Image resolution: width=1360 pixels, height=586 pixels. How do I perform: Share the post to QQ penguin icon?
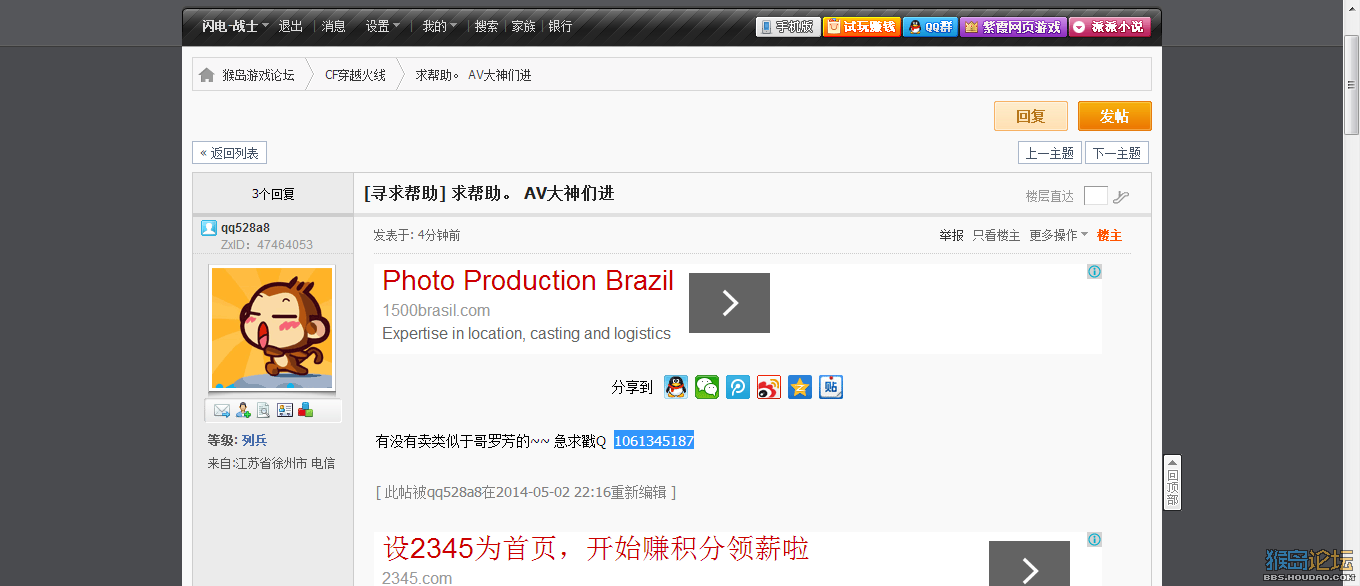[676, 387]
